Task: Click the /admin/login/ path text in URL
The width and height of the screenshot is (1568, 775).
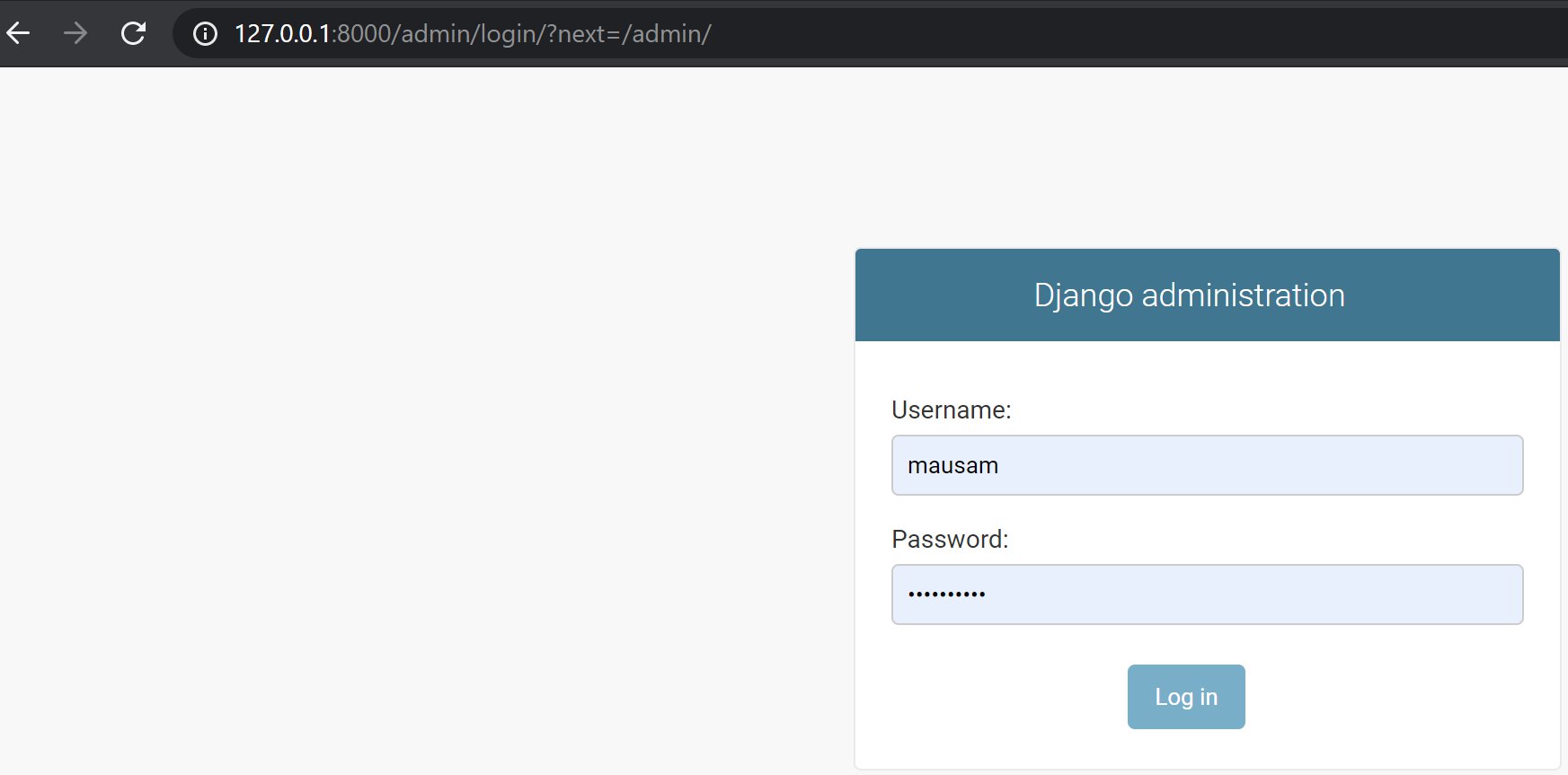Action: [467, 34]
